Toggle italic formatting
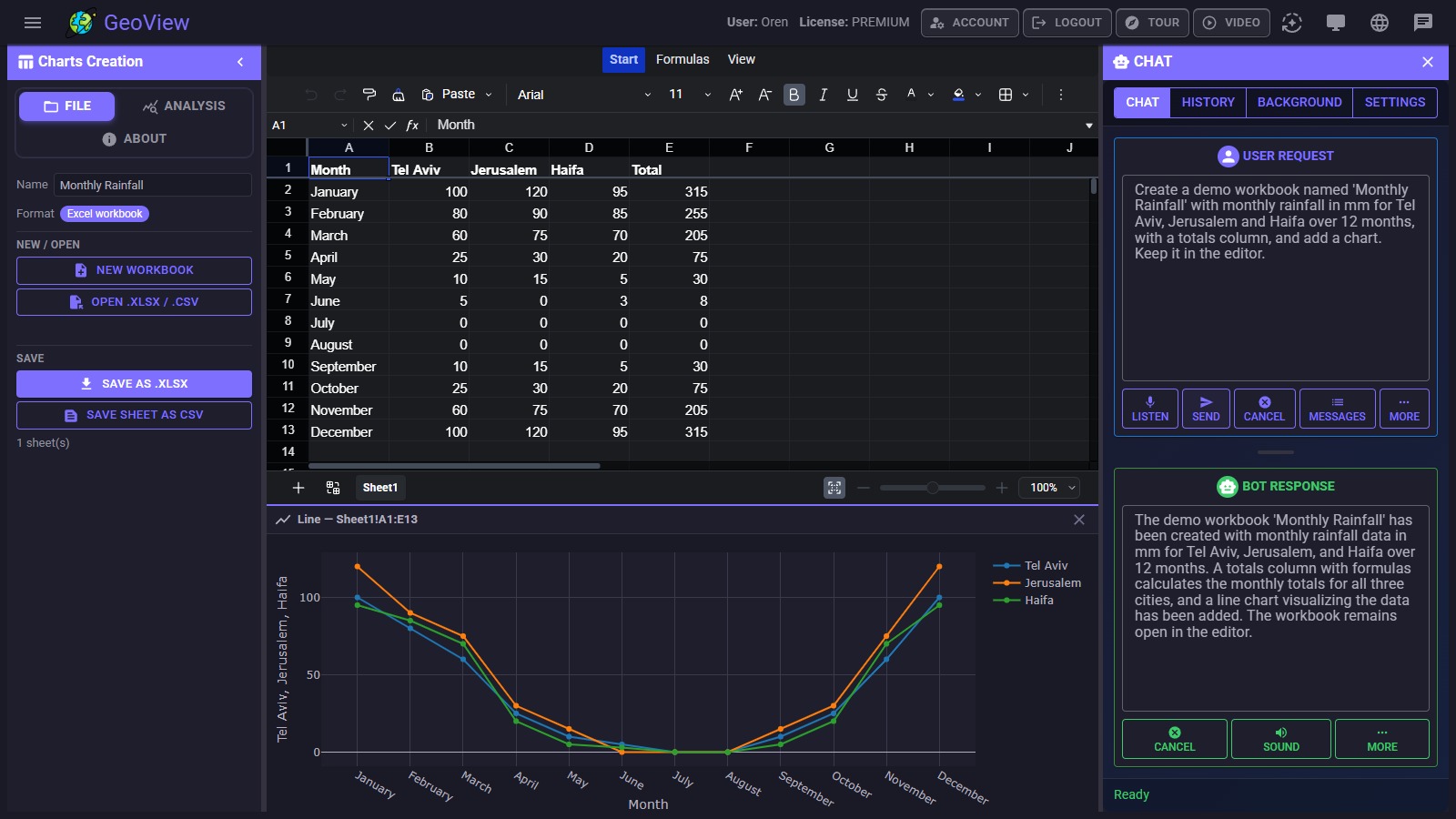Viewport: 1456px width, 819px height. pos(824,95)
